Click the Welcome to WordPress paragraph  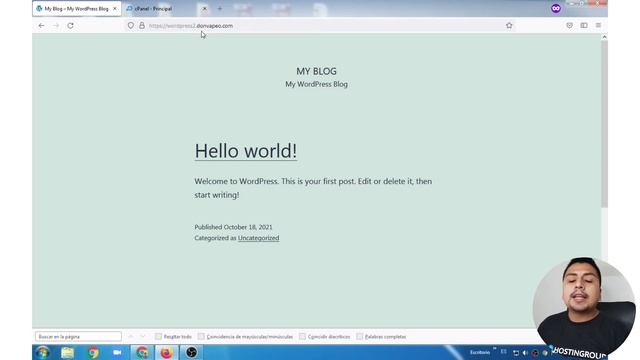click(313, 188)
